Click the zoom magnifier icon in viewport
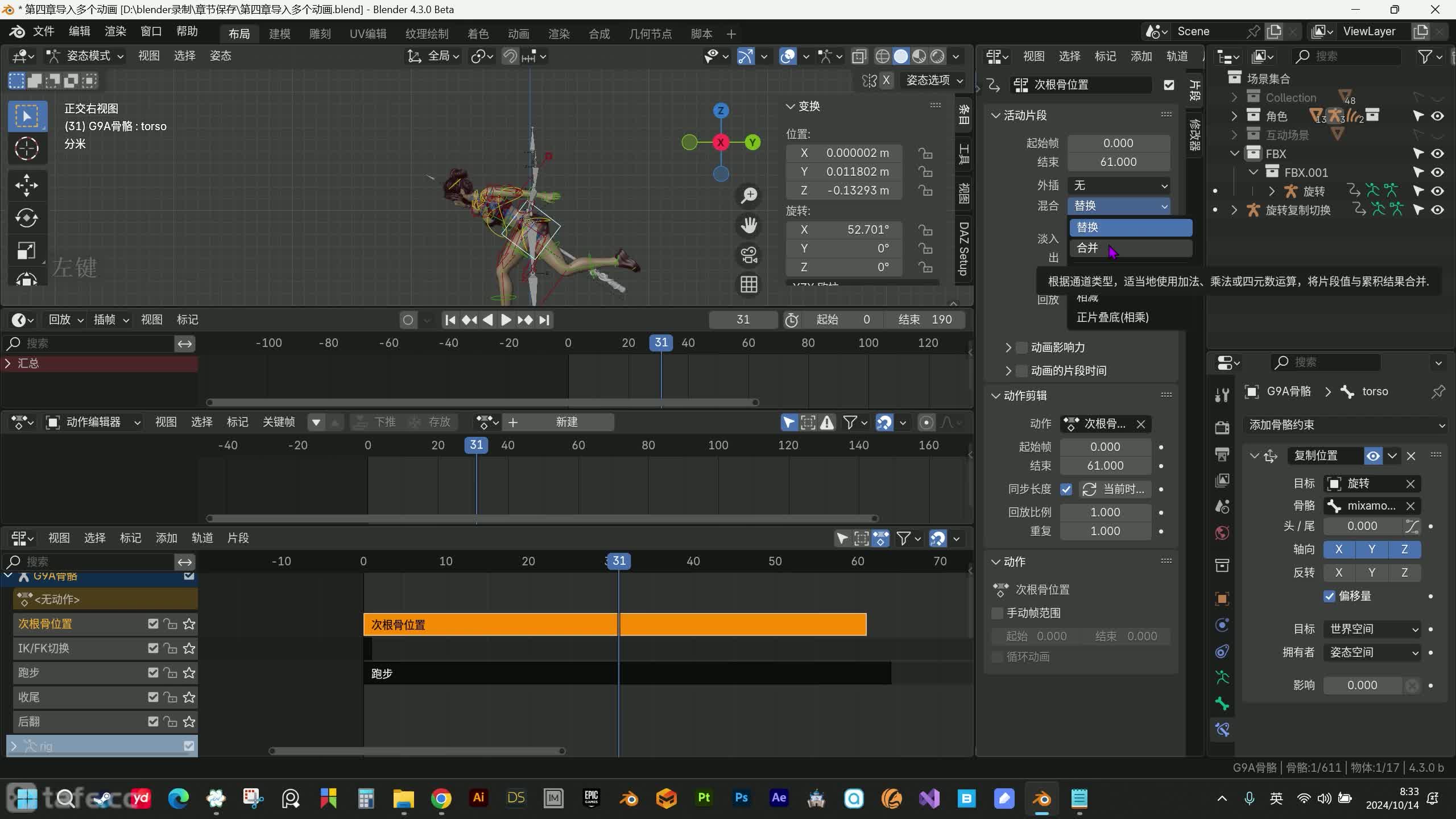The height and width of the screenshot is (819, 1456). [748, 196]
